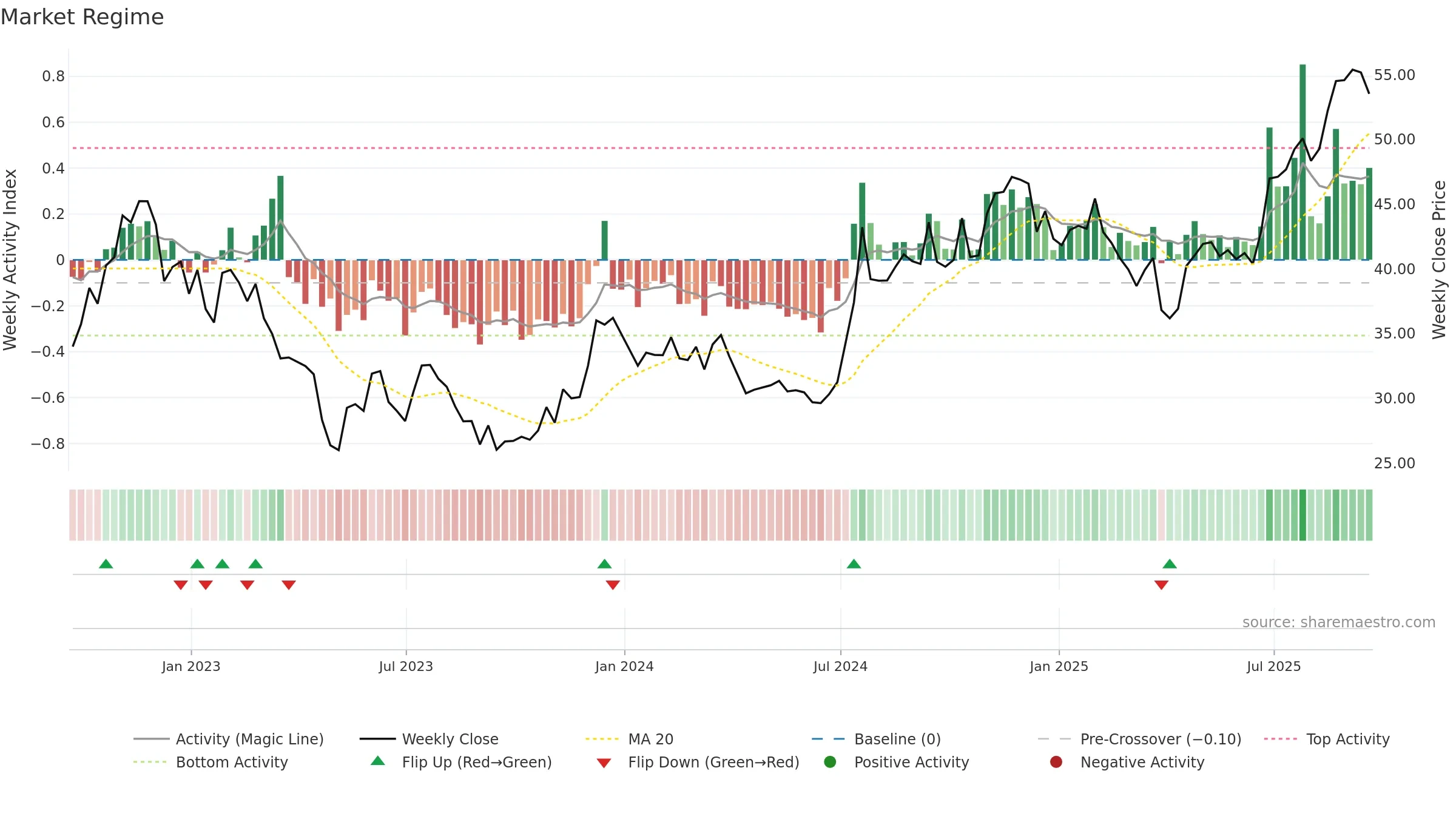Click the Bottom Activity legend entry
The image size is (1456, 819).
pos(211,762)
